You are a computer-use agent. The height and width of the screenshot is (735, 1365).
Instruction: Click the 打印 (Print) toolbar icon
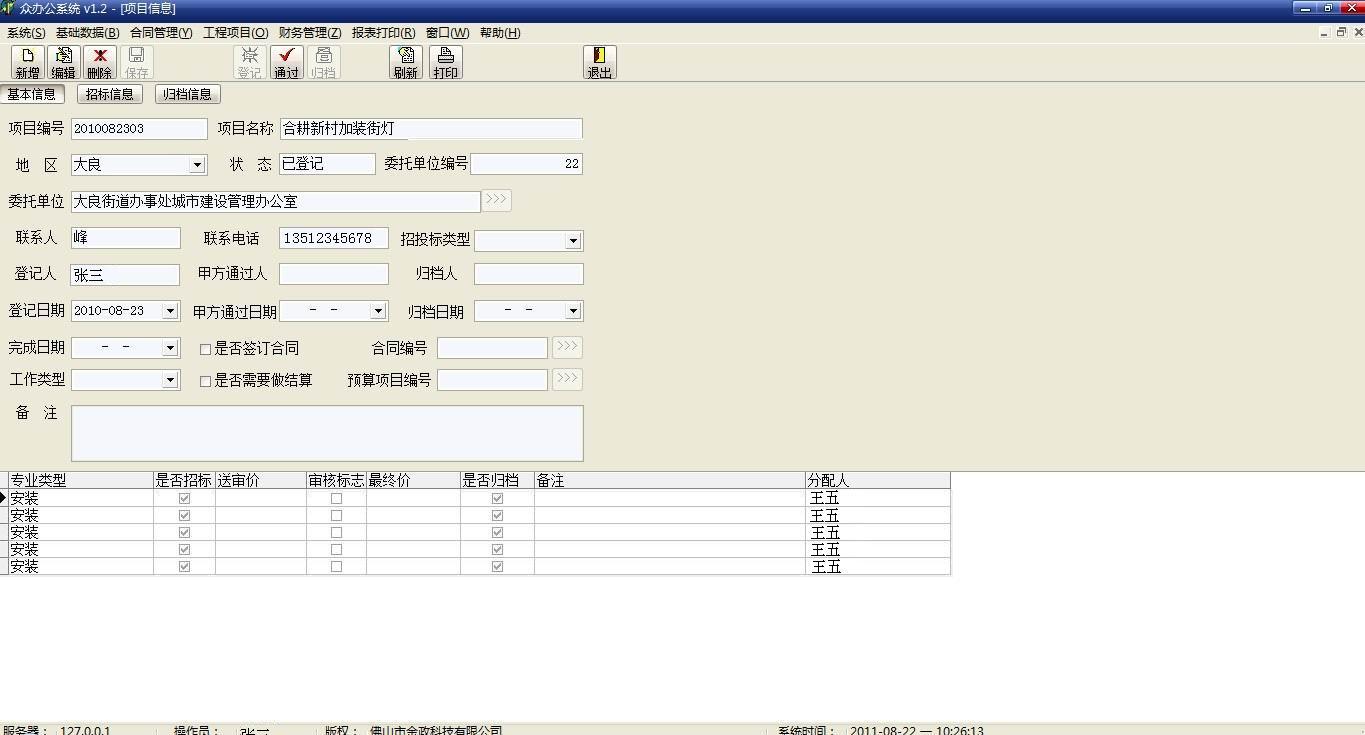(x=445, y=62)
